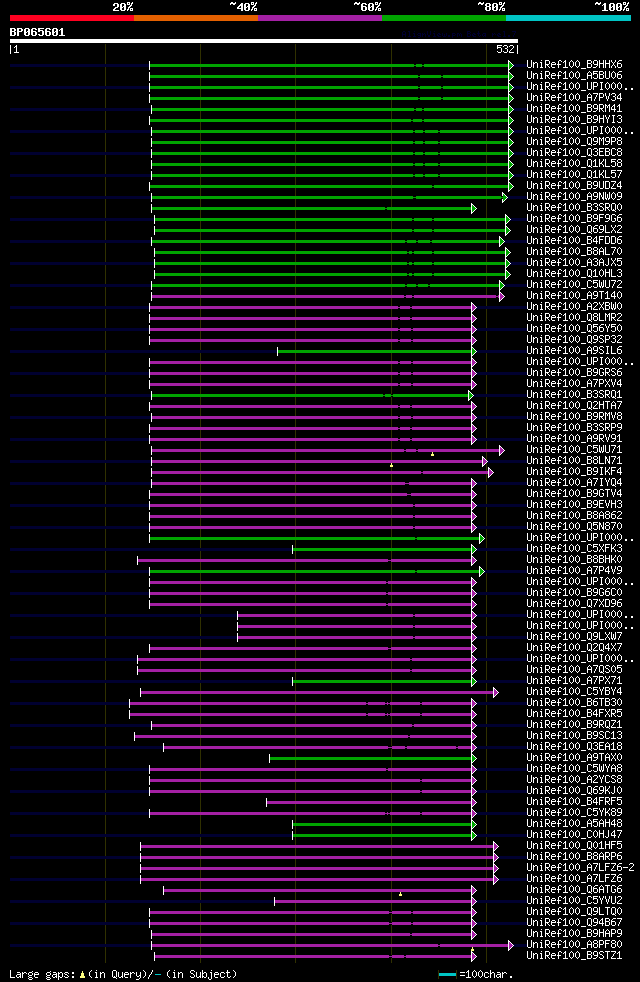Select the UniRef100_Q3EBC8 label
This screenshot has width=640, height=982.
[574, 152]
